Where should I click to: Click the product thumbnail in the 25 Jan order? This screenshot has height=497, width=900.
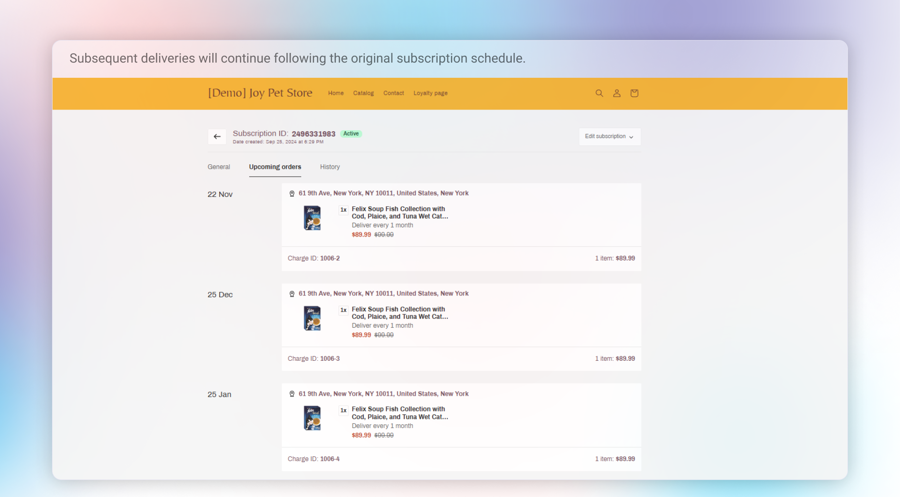pos(312,418)
